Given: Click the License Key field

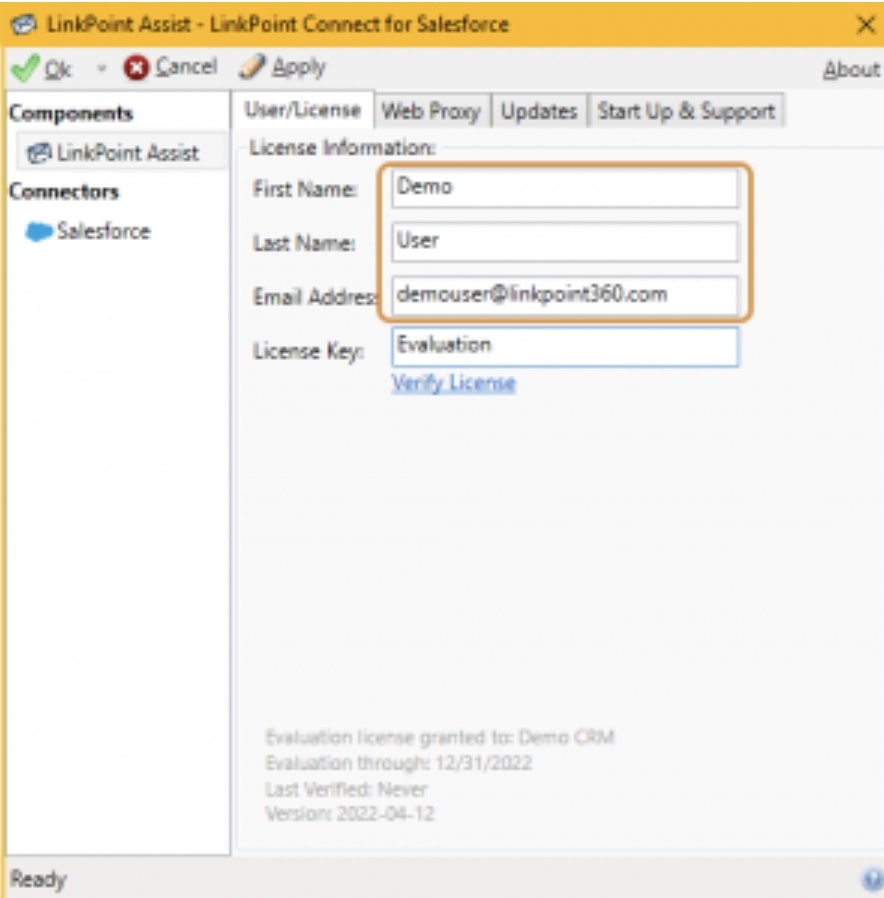Looking at the screenshot, I should tap(565, 346).
